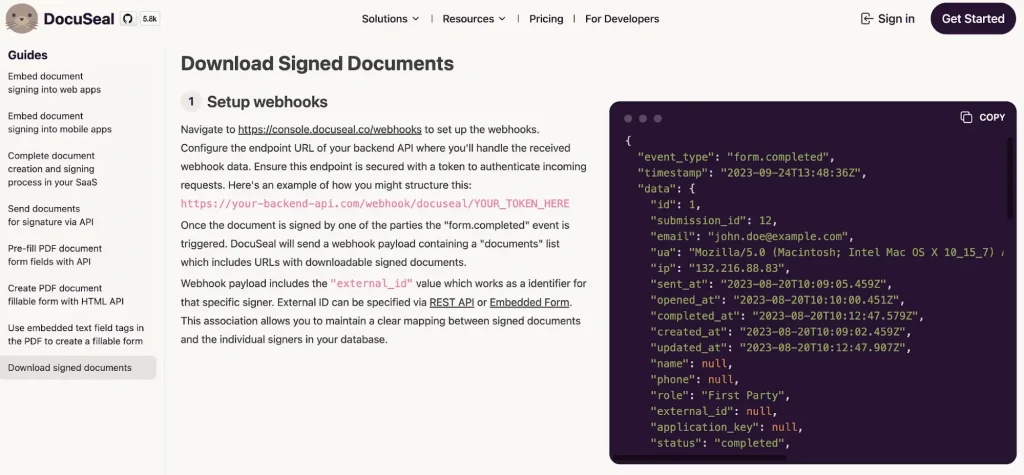
Task: Open the GitHub icon link
Action: [127, 19]
